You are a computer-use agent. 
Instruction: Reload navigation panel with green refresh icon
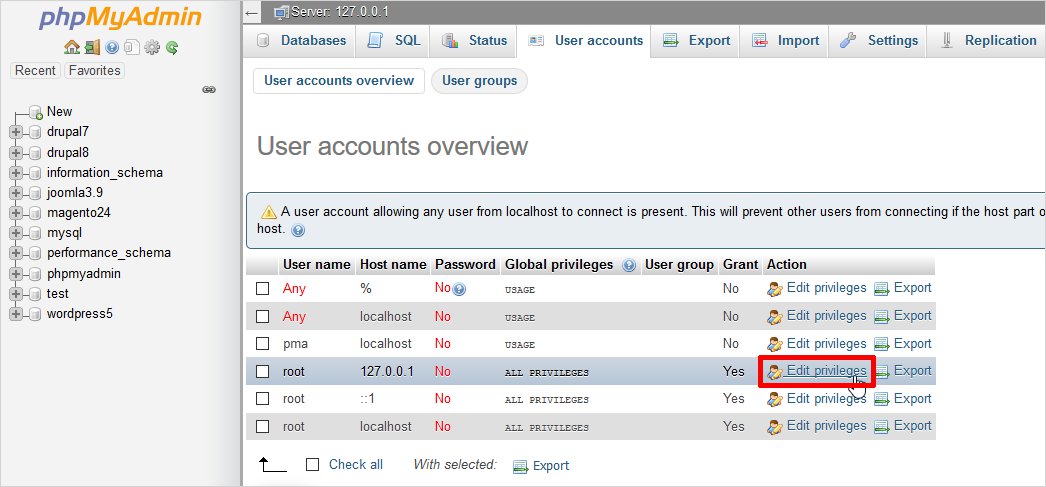coord(172,47)
